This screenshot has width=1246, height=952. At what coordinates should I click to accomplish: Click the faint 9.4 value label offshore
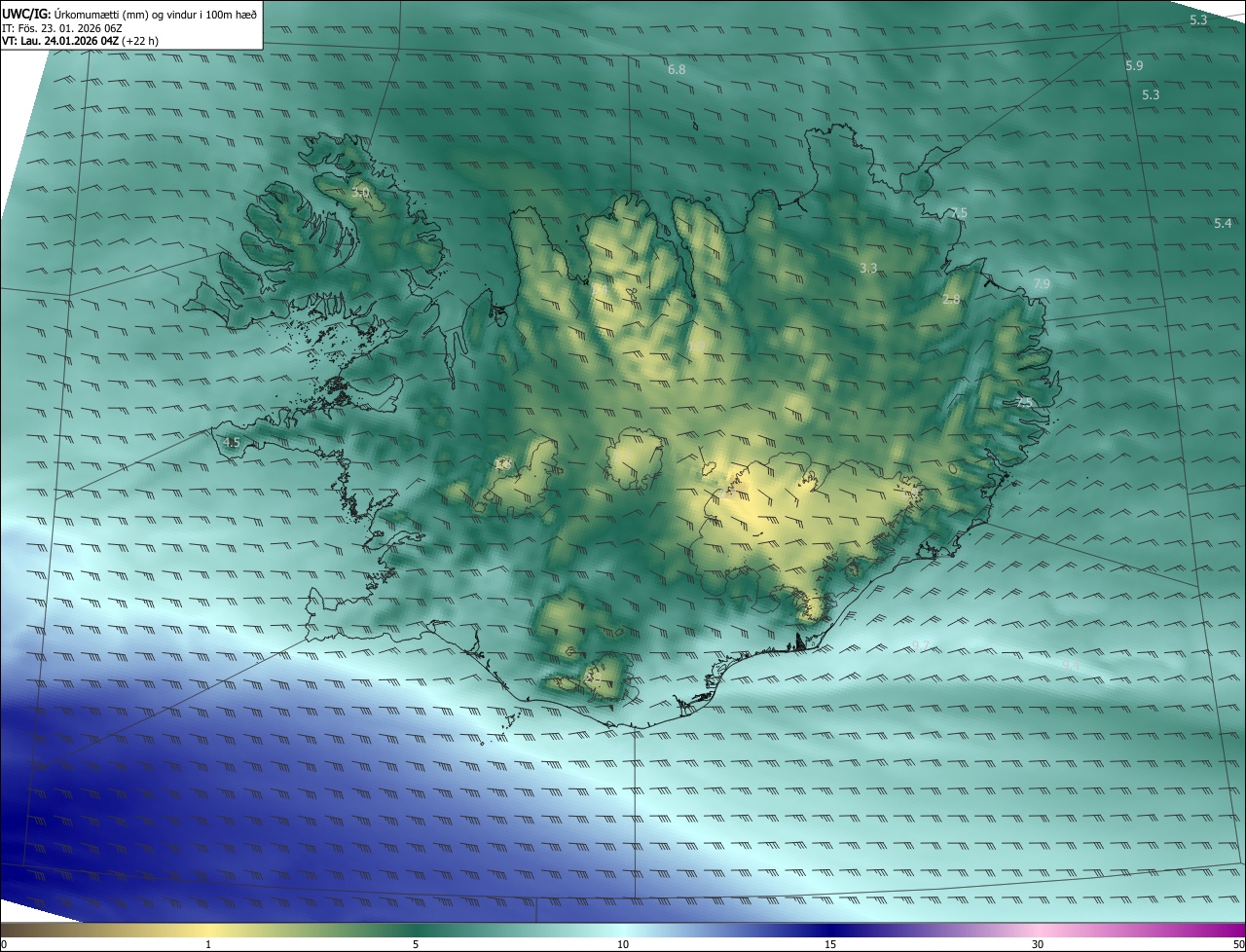1070,665
